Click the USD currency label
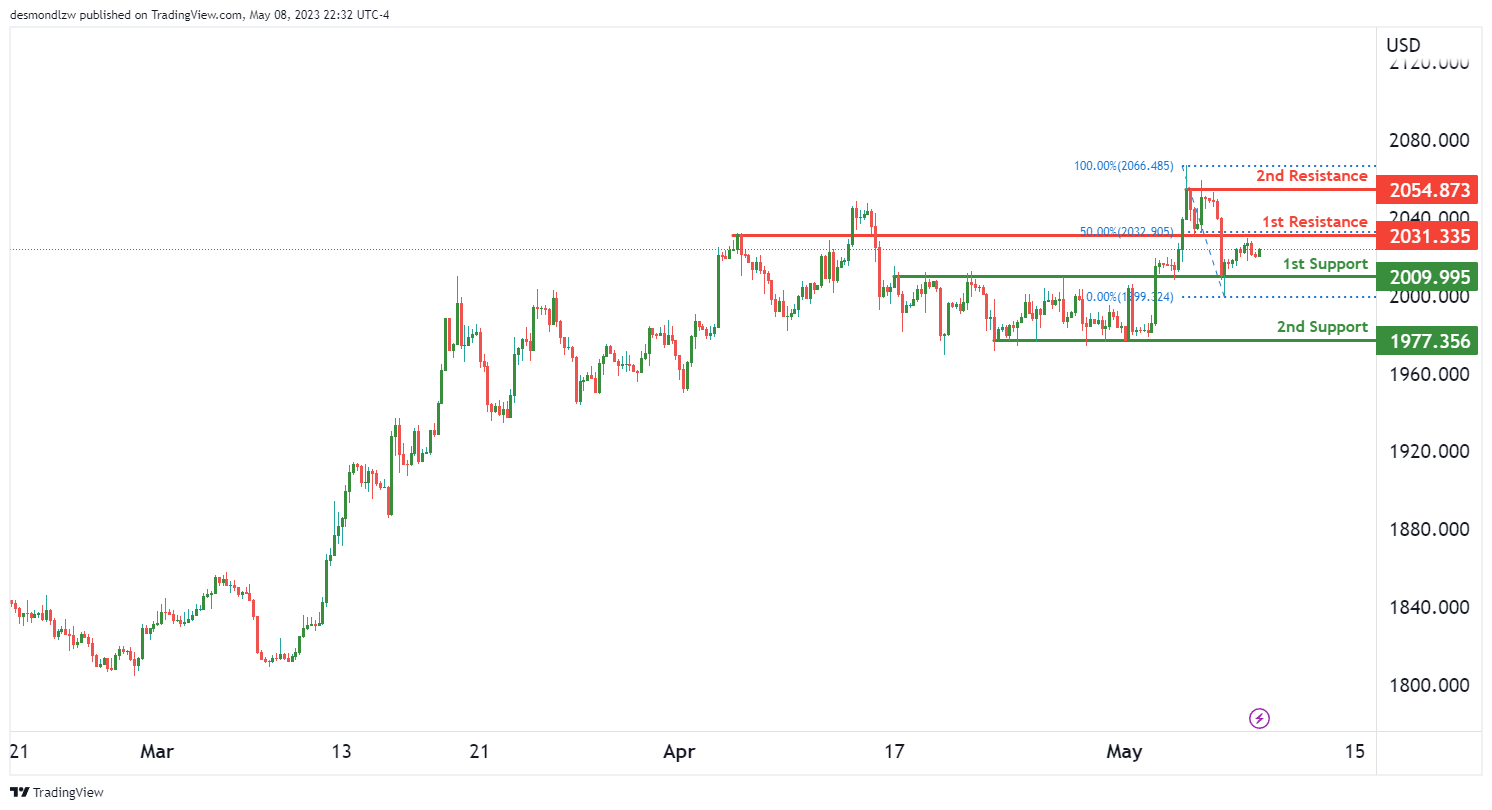Image resolution: width=1492 pixels, height=810 pixels. point(1403,45)
